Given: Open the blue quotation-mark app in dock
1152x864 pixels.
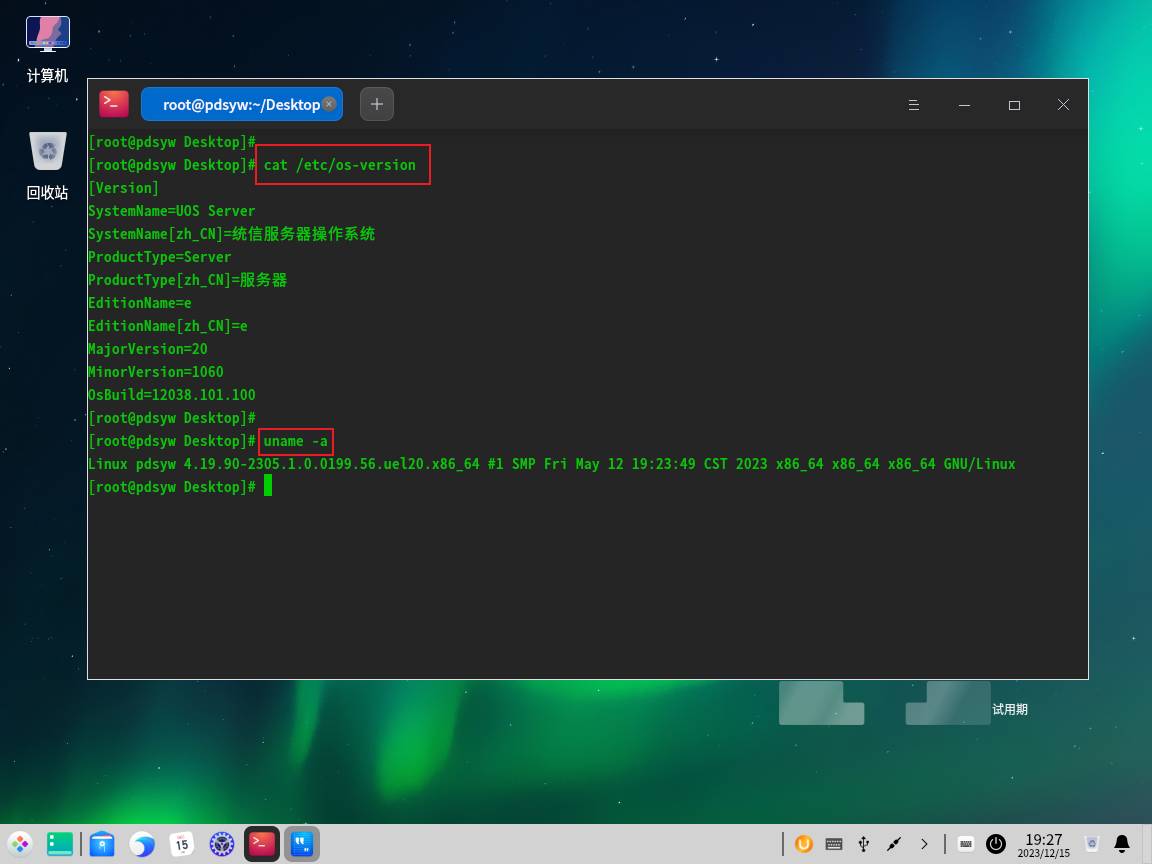Looking at the screenshot, I should (302, 844).
